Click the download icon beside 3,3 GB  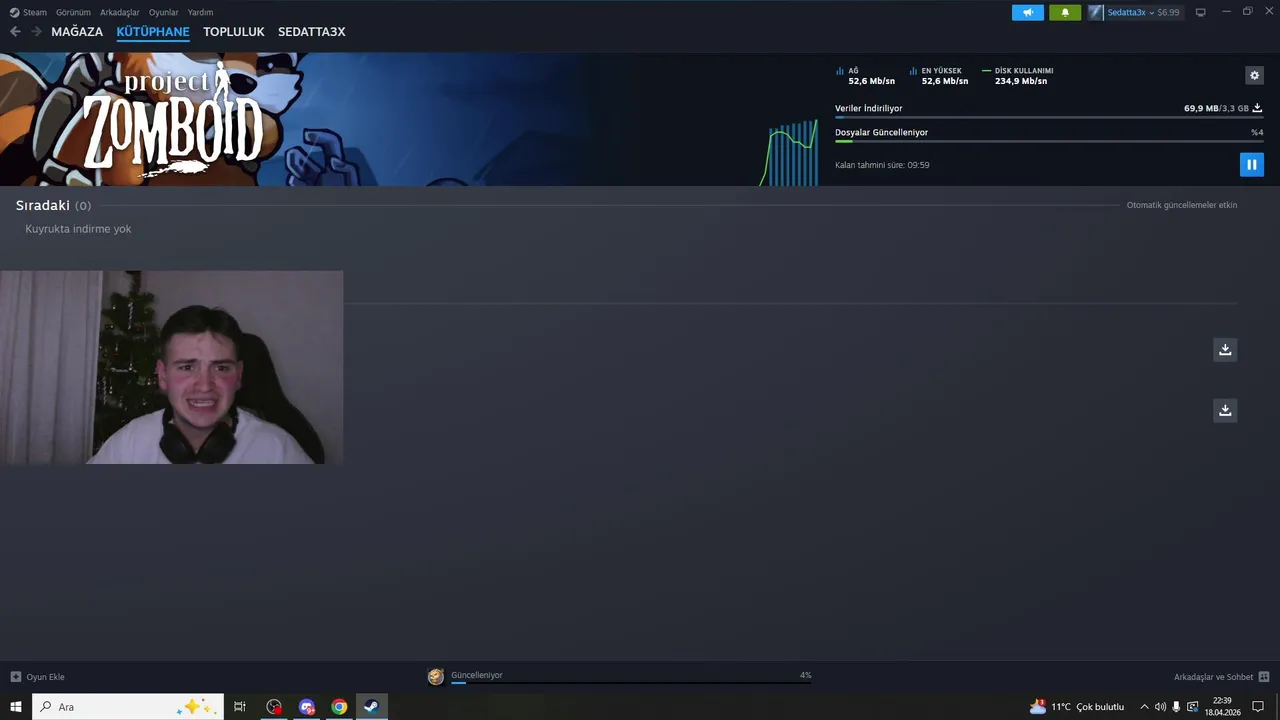point(1258,108)
